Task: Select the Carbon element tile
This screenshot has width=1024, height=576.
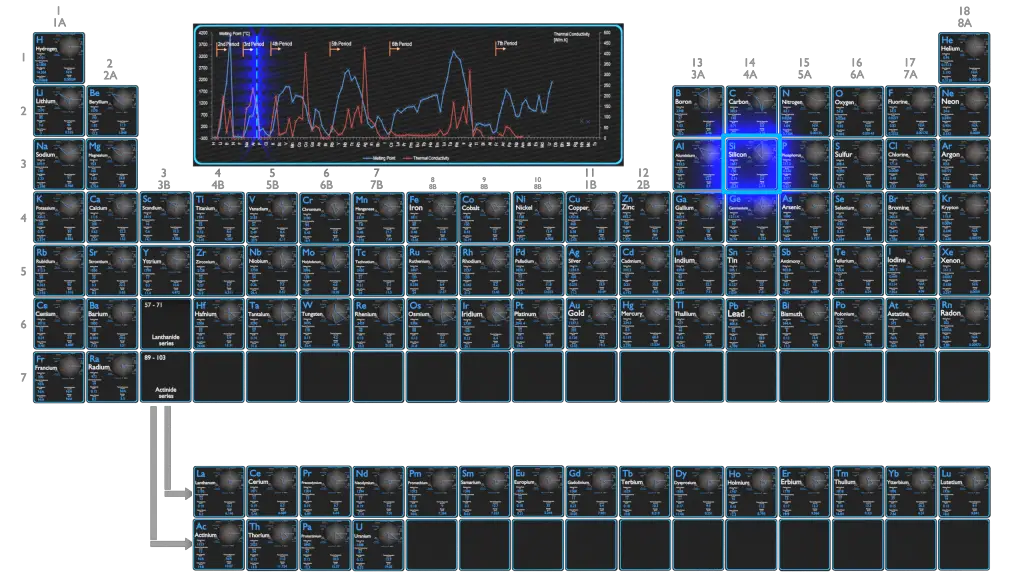Action: (x=751, y=111)
